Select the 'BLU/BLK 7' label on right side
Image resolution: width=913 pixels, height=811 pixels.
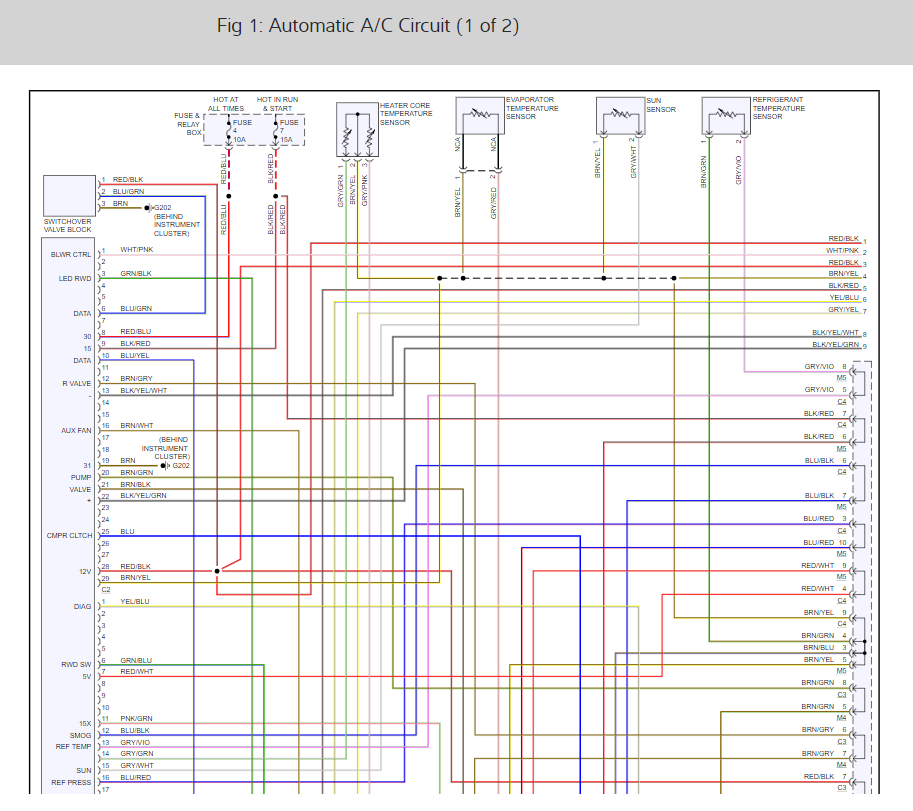[x=825, y=495]
